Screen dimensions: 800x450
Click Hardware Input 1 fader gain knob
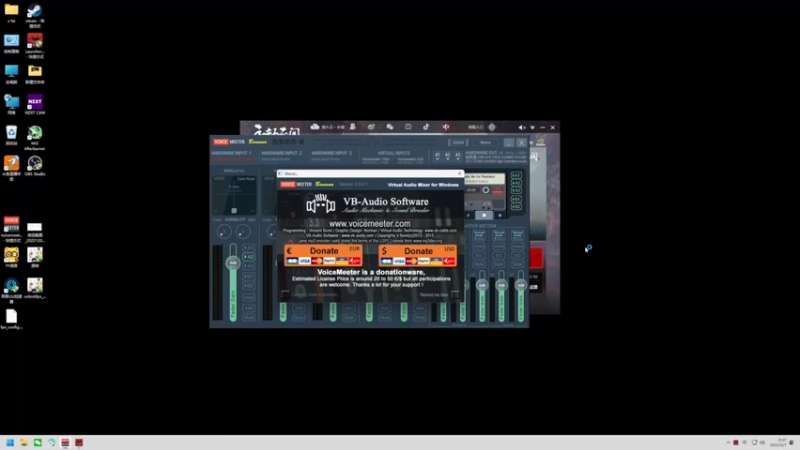[x=233, y=263]
